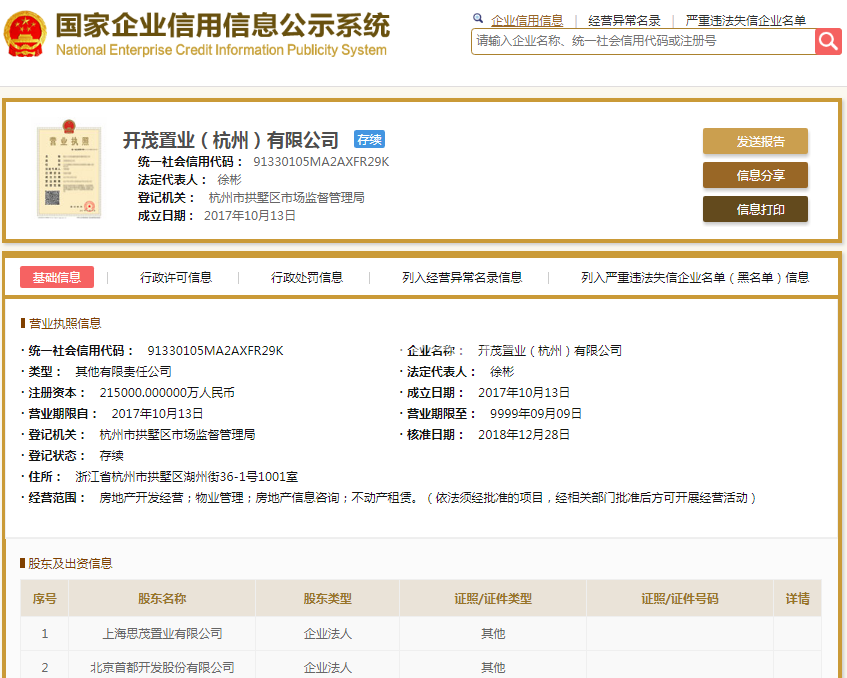
Task: Click the 序号 column header
Action: pos(44,598)
